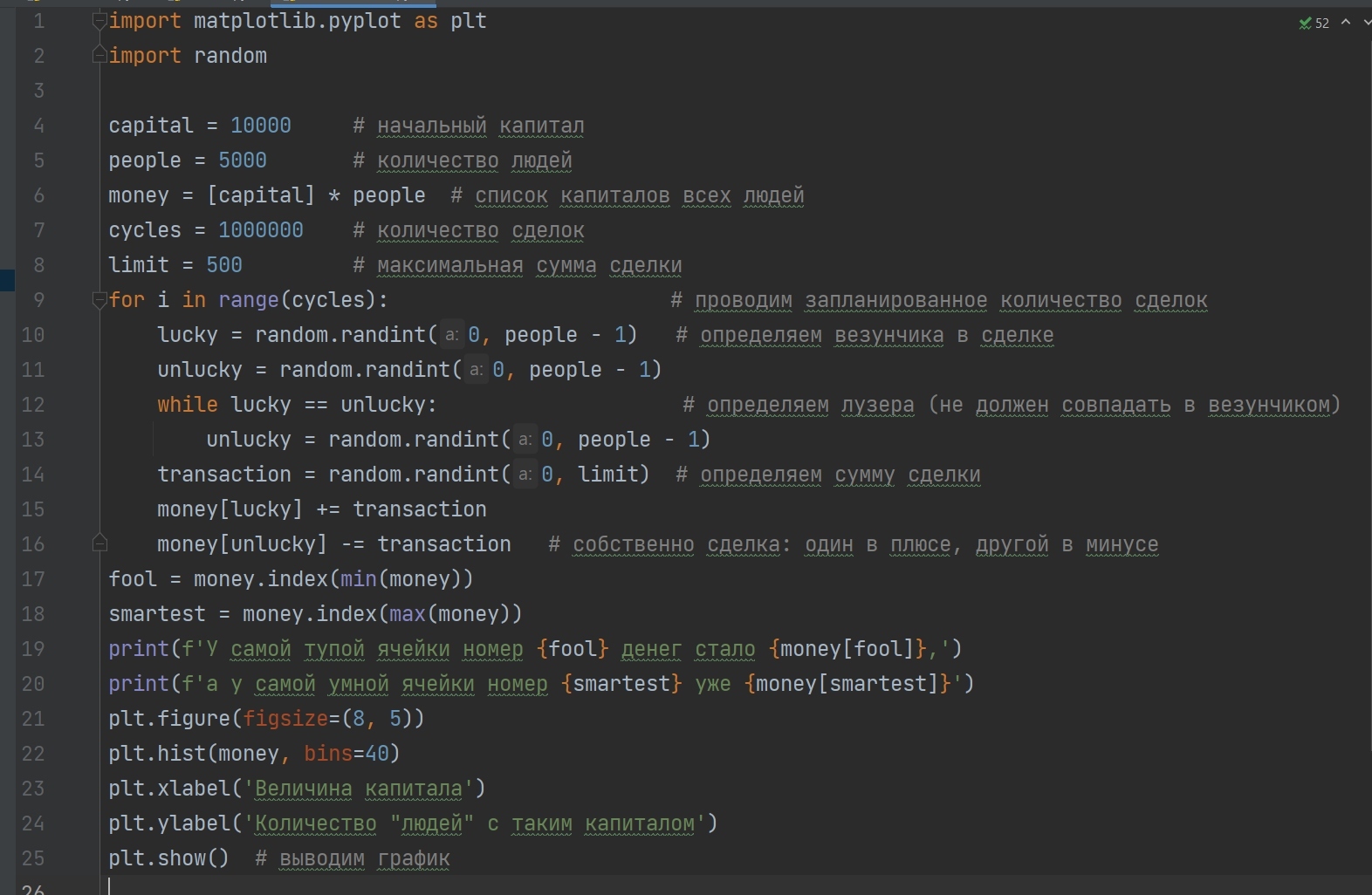Click the 'a:' parameter hint on line 14
1372x895 pixels.
point(525,475)
